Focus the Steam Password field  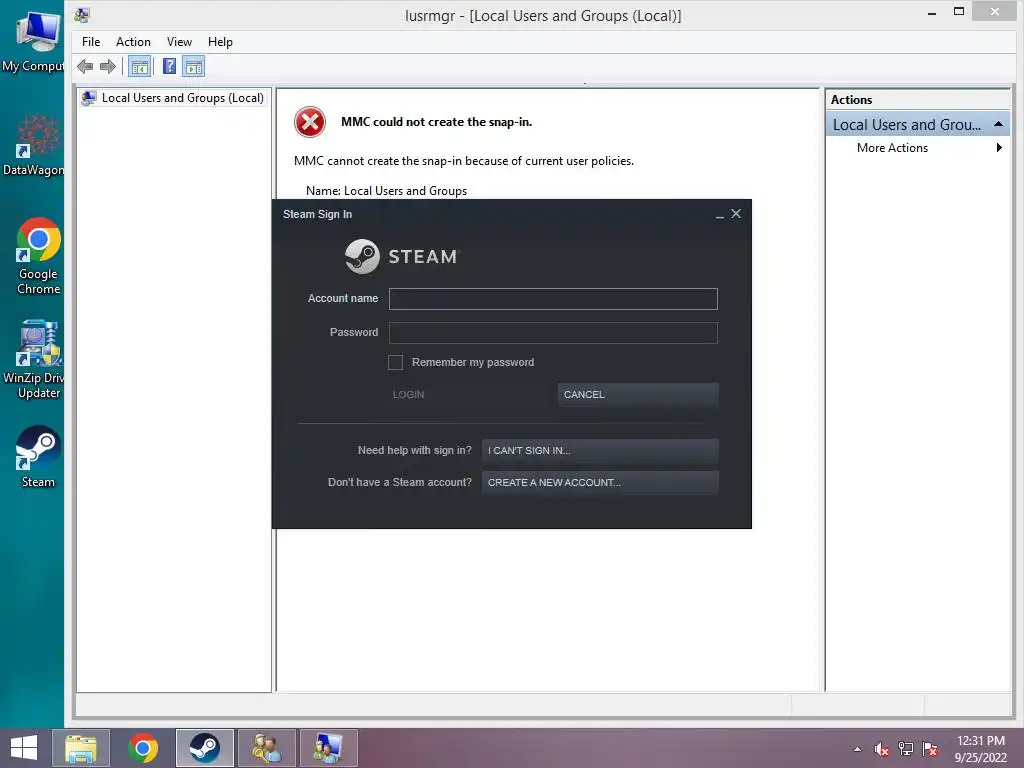tap(553, 332)
